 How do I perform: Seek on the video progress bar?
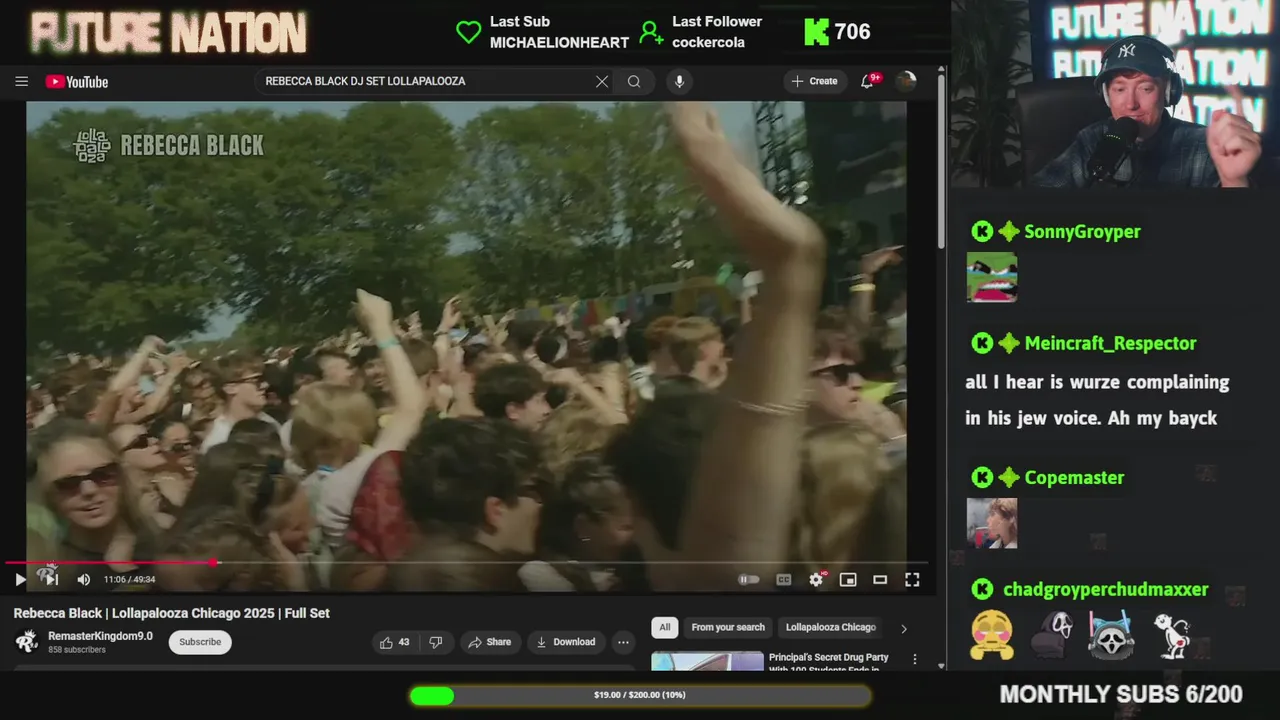pyautogui.click(x=466, y=563)
